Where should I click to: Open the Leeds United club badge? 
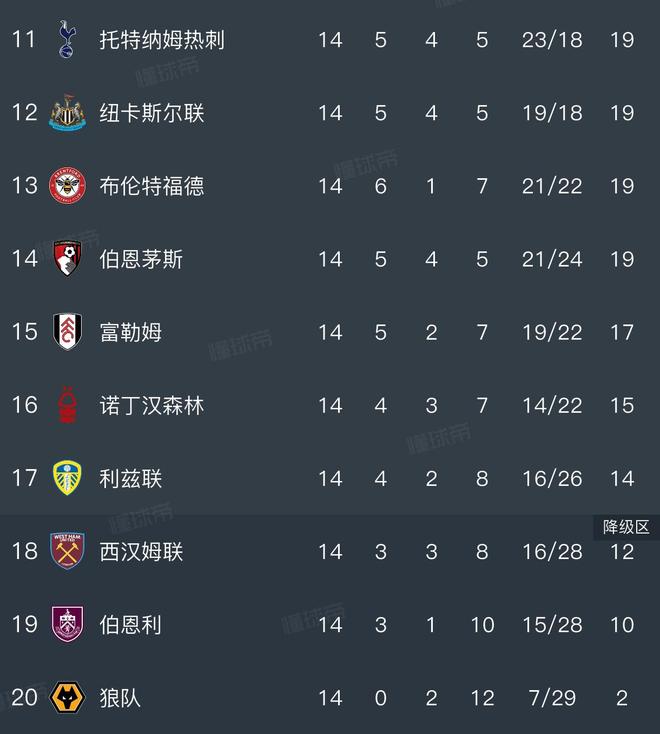click(68, 478)
